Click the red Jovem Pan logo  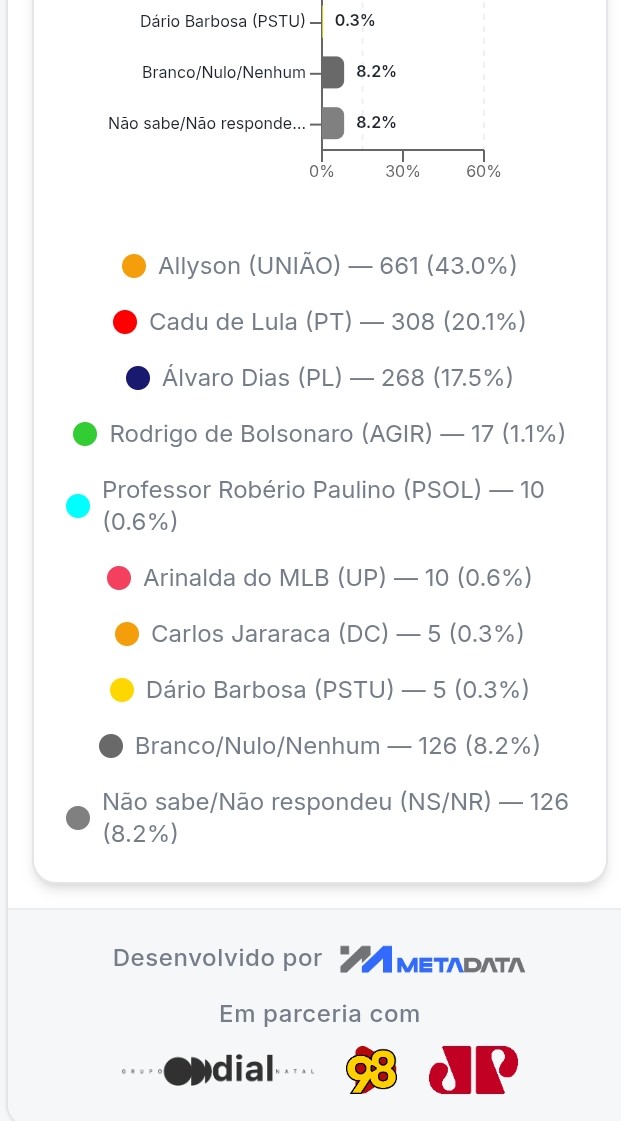pos(473,1070)
